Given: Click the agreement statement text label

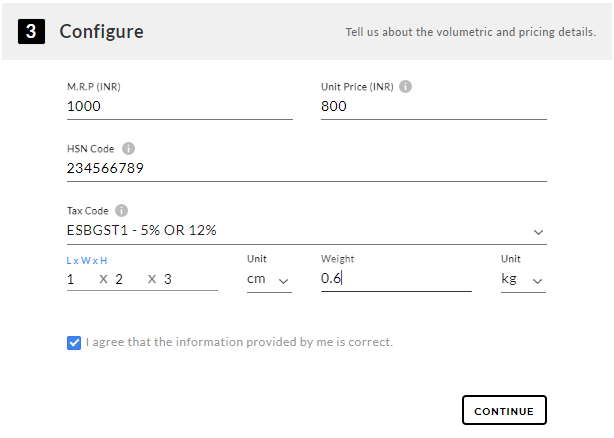Looking at the screenshot, I should (x=239, y=342).
